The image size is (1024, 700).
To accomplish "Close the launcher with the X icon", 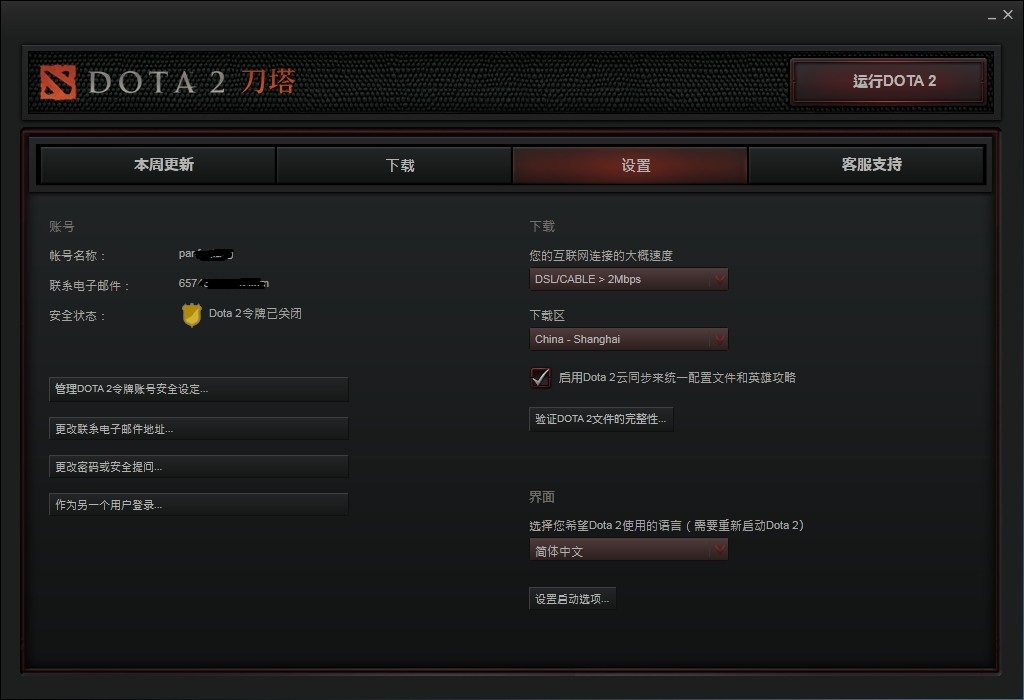I will (1008, 15).
